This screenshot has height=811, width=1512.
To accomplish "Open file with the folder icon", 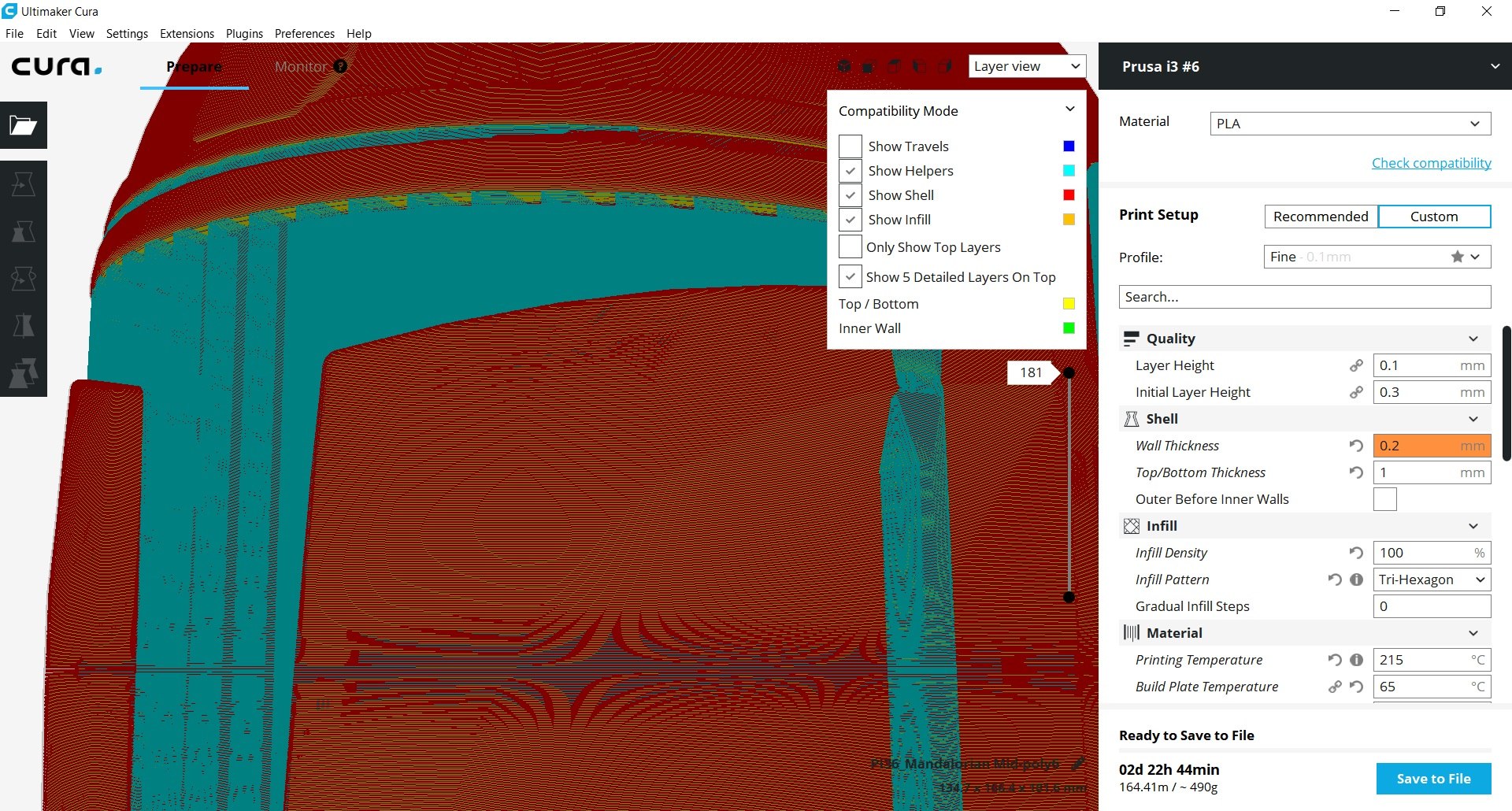I will click(24, 125).
